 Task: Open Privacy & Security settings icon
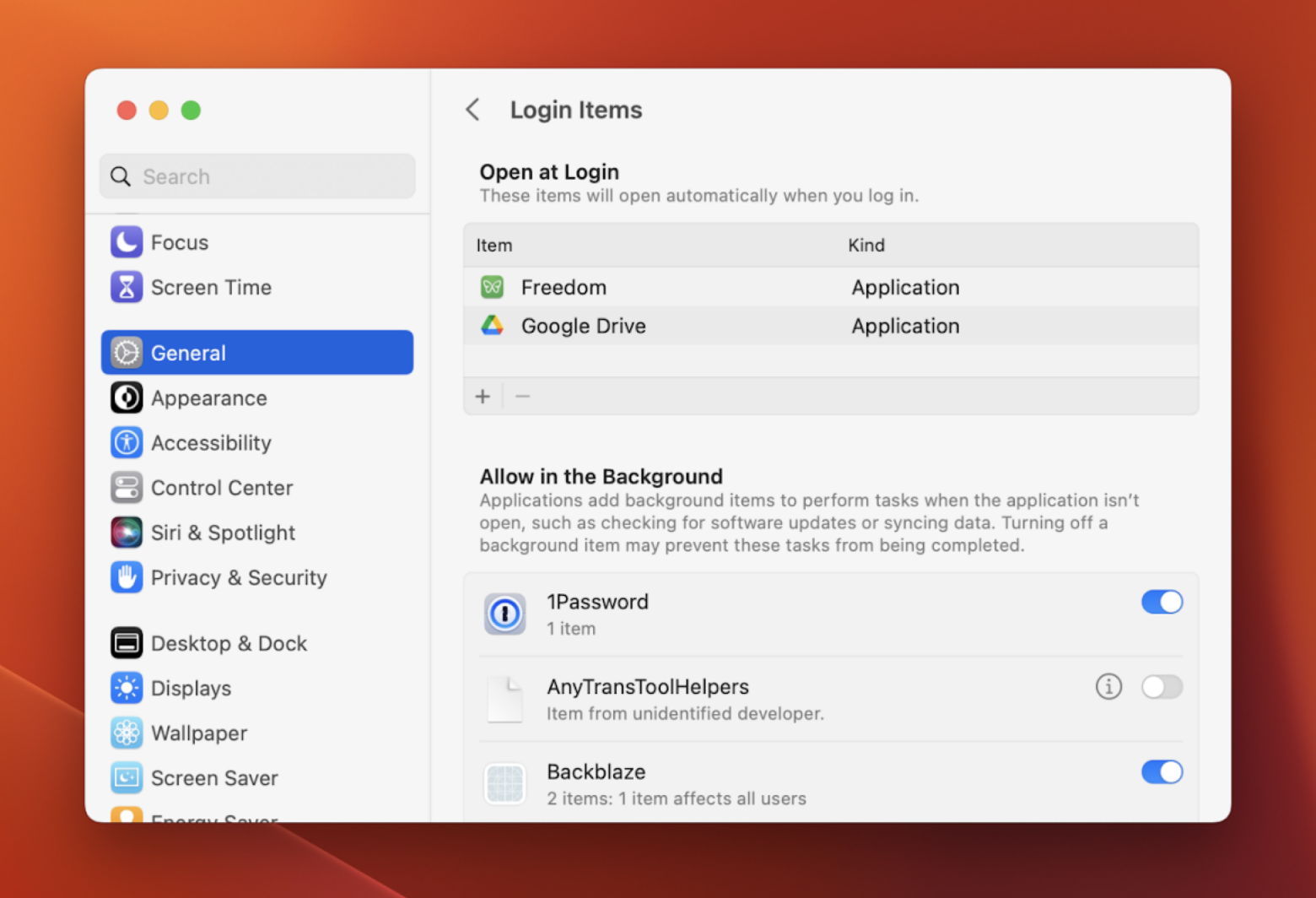126,577
